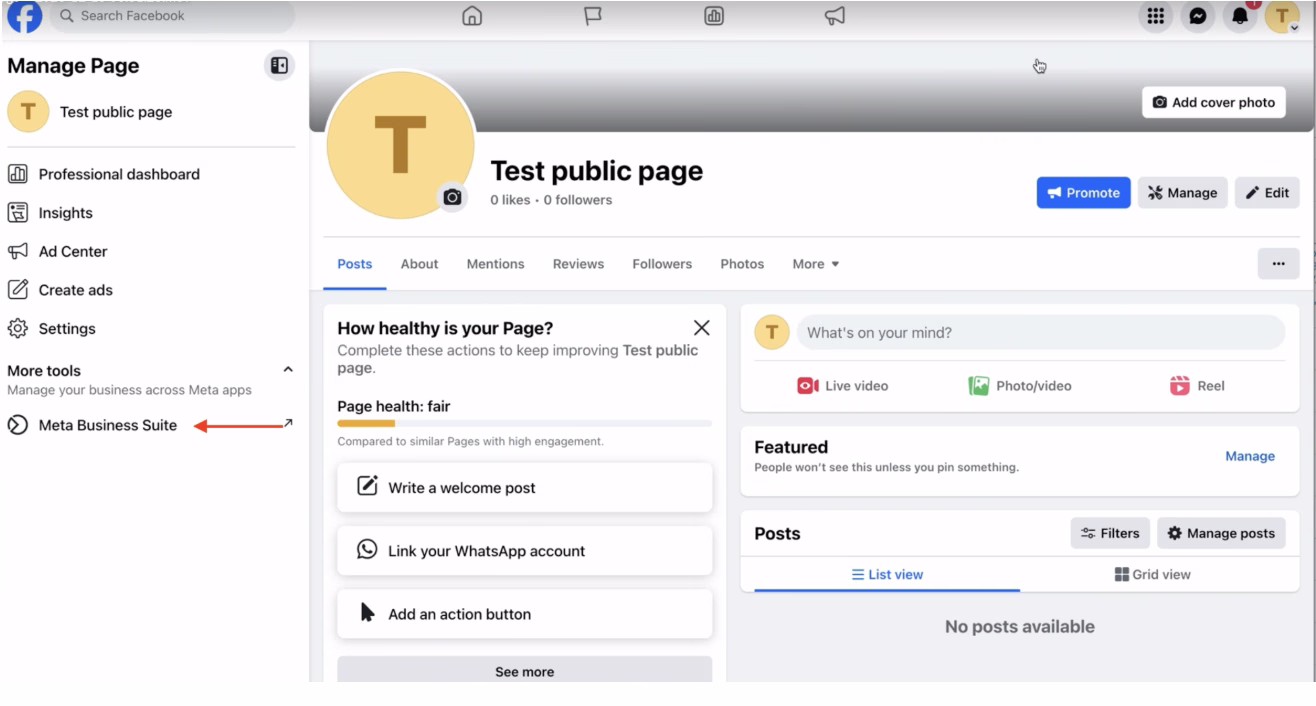
Task: Select Test public page in Manage Page sidebar
Action: (x=116, y=112)
